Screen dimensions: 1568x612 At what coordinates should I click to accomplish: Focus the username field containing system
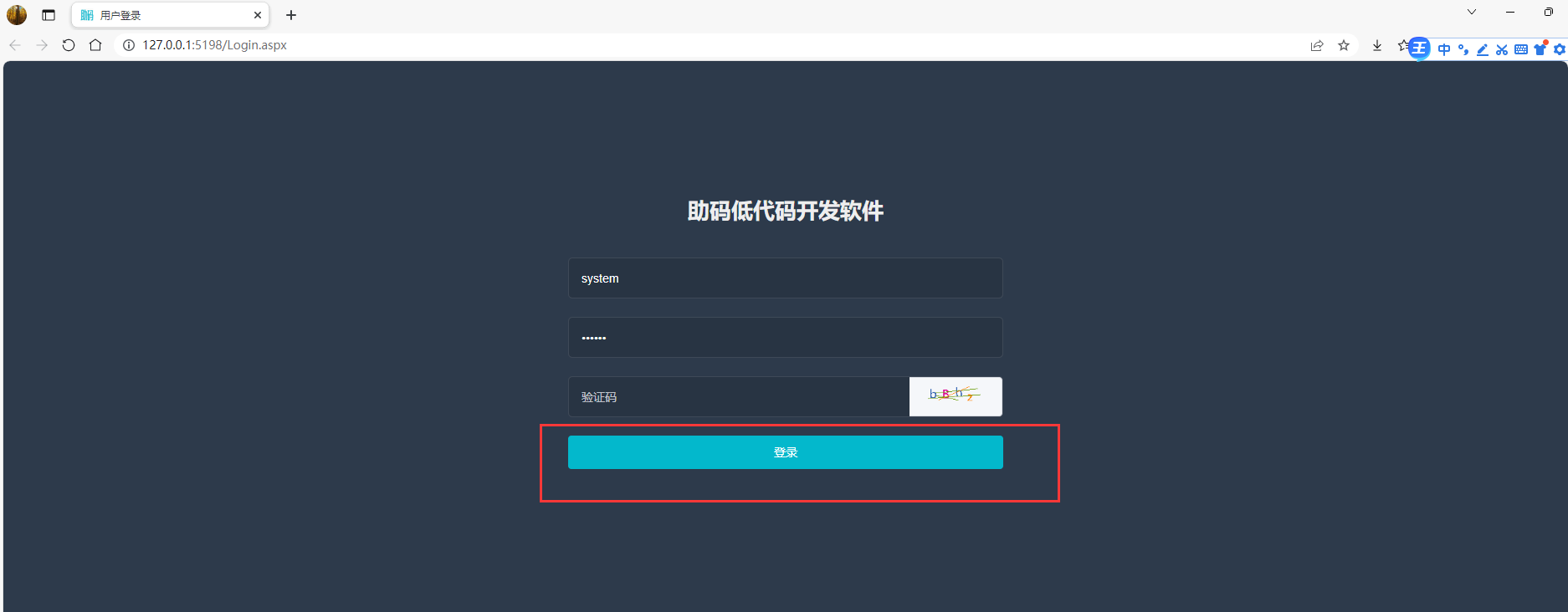click(785, 278)
